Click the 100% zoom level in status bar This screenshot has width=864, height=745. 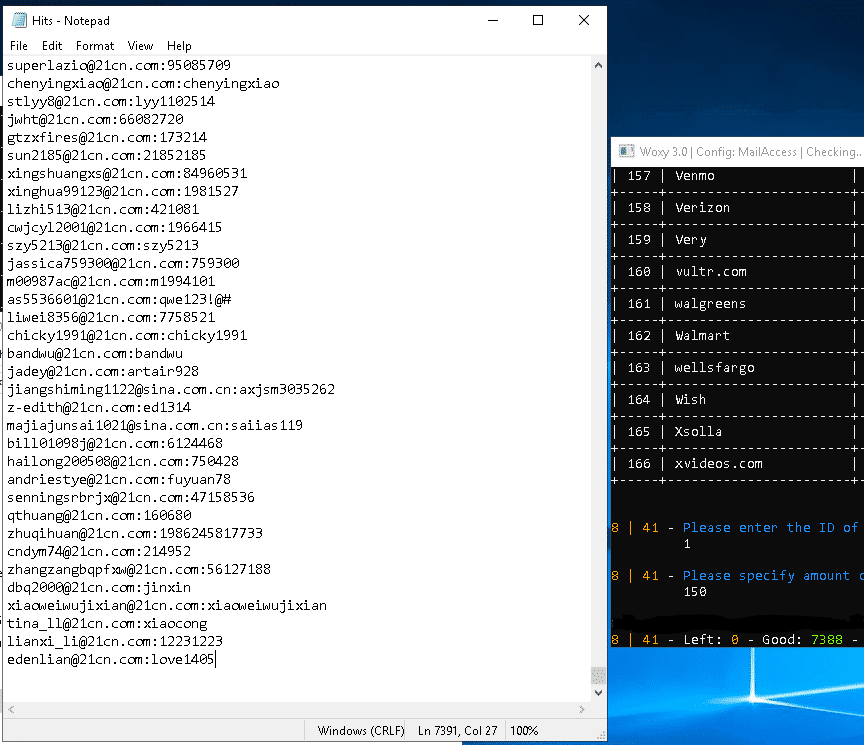pyautogui.click(x=525, y=731)
